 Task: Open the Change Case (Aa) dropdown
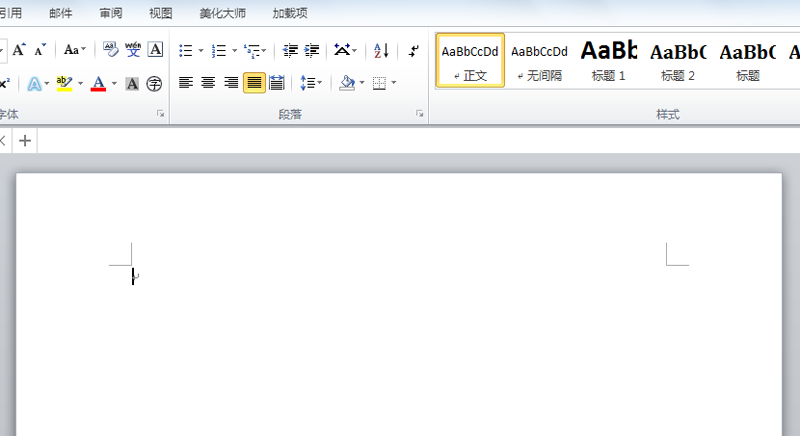74,50
